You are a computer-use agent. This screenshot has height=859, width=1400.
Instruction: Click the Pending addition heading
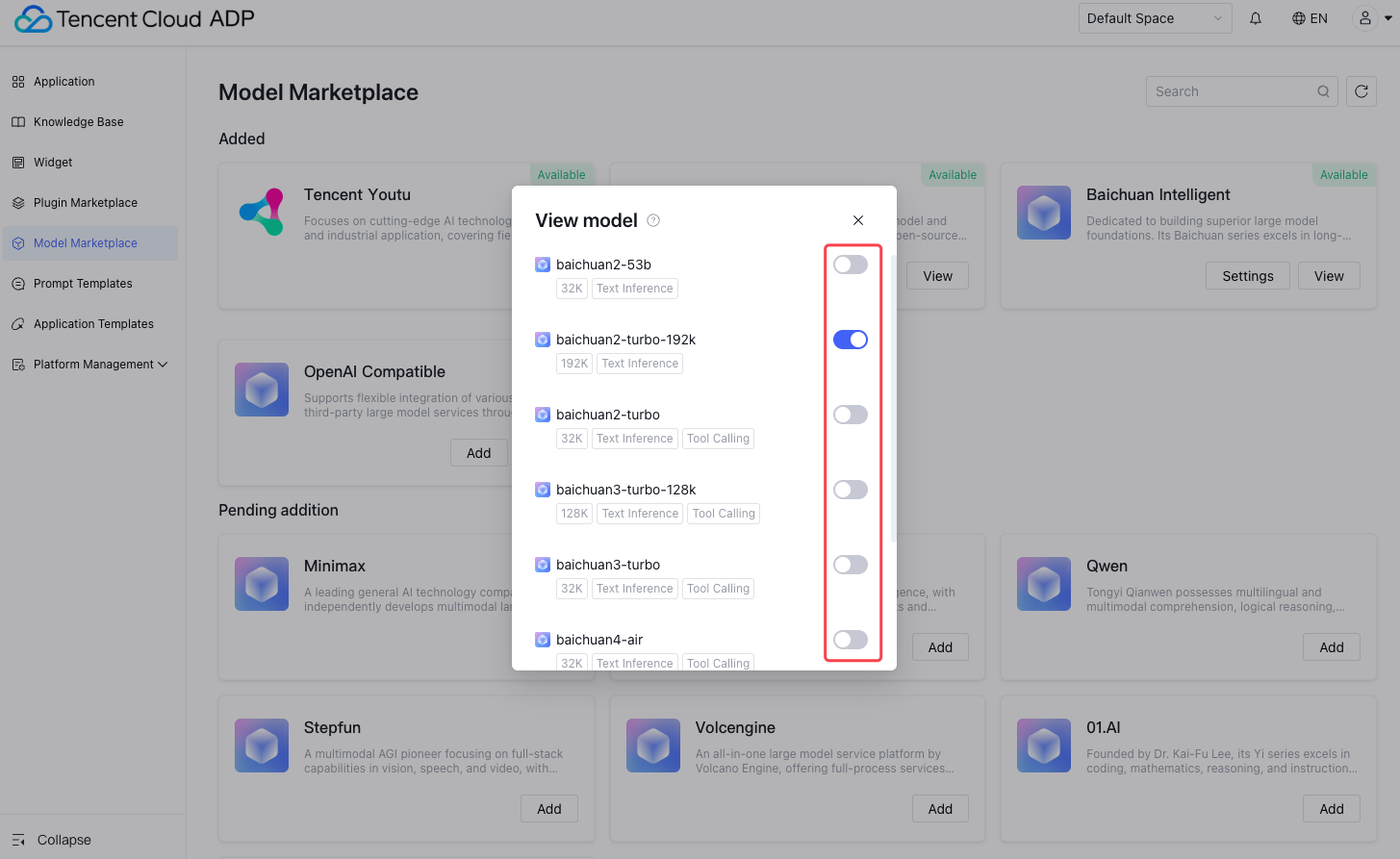(278, 510)
